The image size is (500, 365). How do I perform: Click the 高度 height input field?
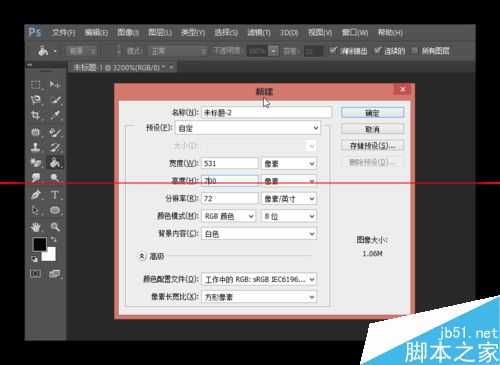pyautogui.click(x=230, y=181)
